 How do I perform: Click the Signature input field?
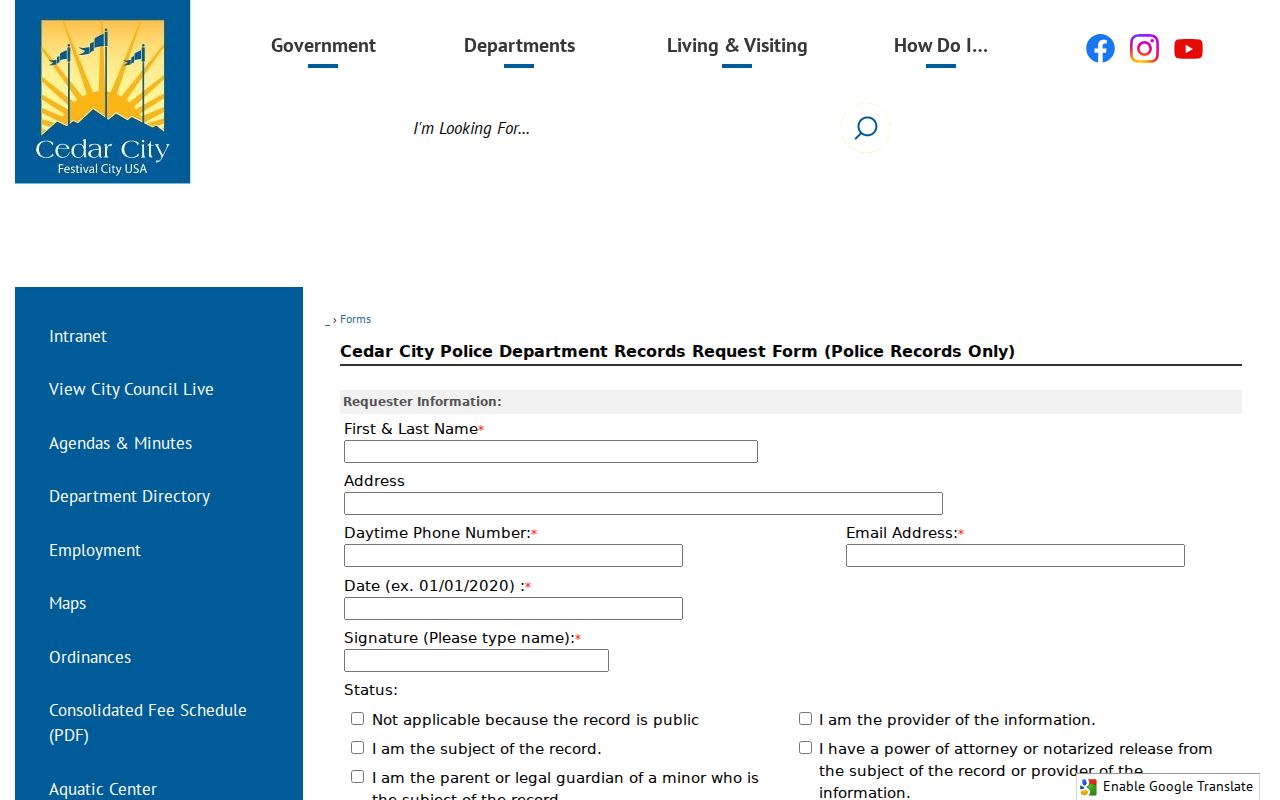click(476, 661)
